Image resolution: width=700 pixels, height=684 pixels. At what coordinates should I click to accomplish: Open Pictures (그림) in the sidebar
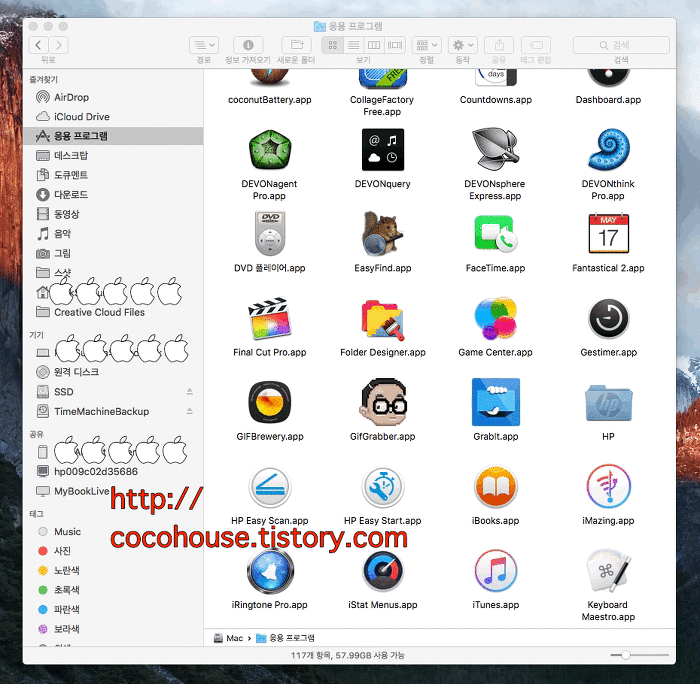[113, 253]
